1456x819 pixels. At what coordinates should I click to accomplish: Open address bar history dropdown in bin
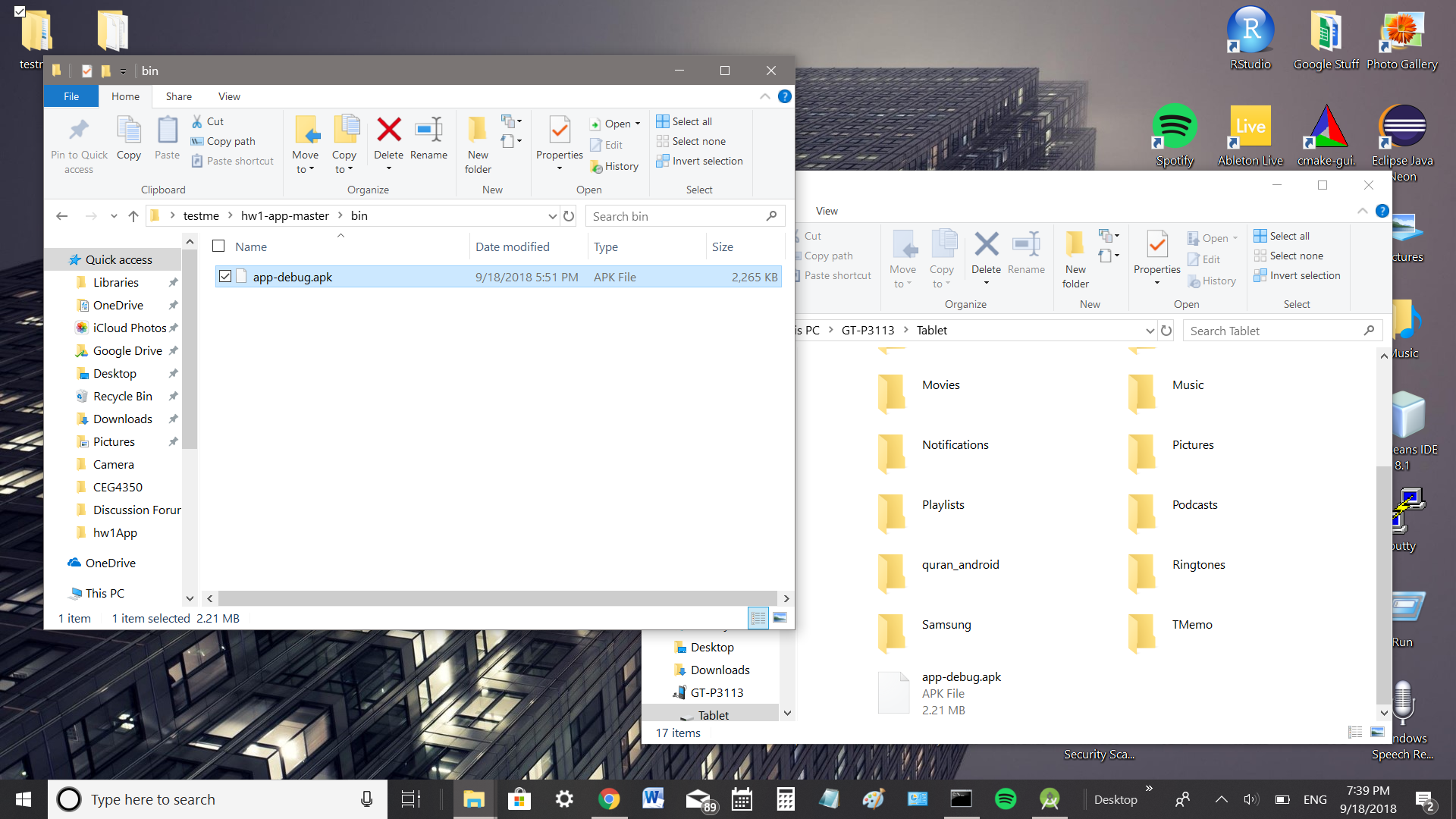point(552,216)
